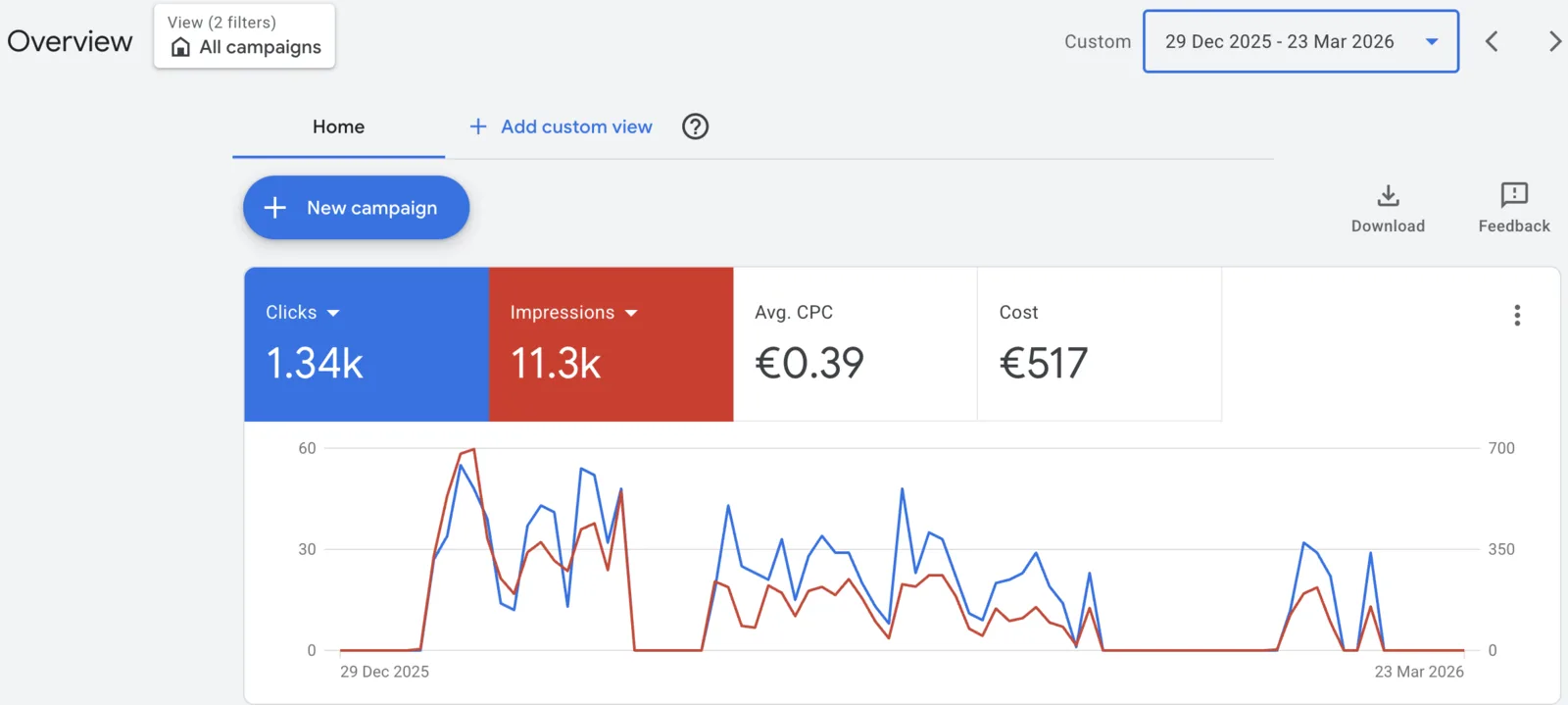
Task: Click the 700 right axis value
Action: [x=1501, y=448]
